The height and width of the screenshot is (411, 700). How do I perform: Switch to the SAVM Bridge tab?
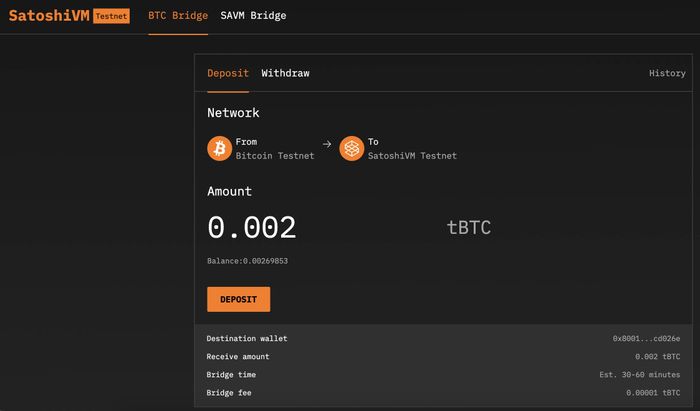[253, 16]
